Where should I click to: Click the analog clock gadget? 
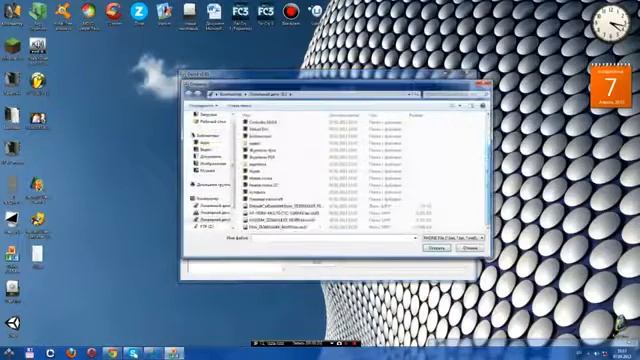pos(610,23)
